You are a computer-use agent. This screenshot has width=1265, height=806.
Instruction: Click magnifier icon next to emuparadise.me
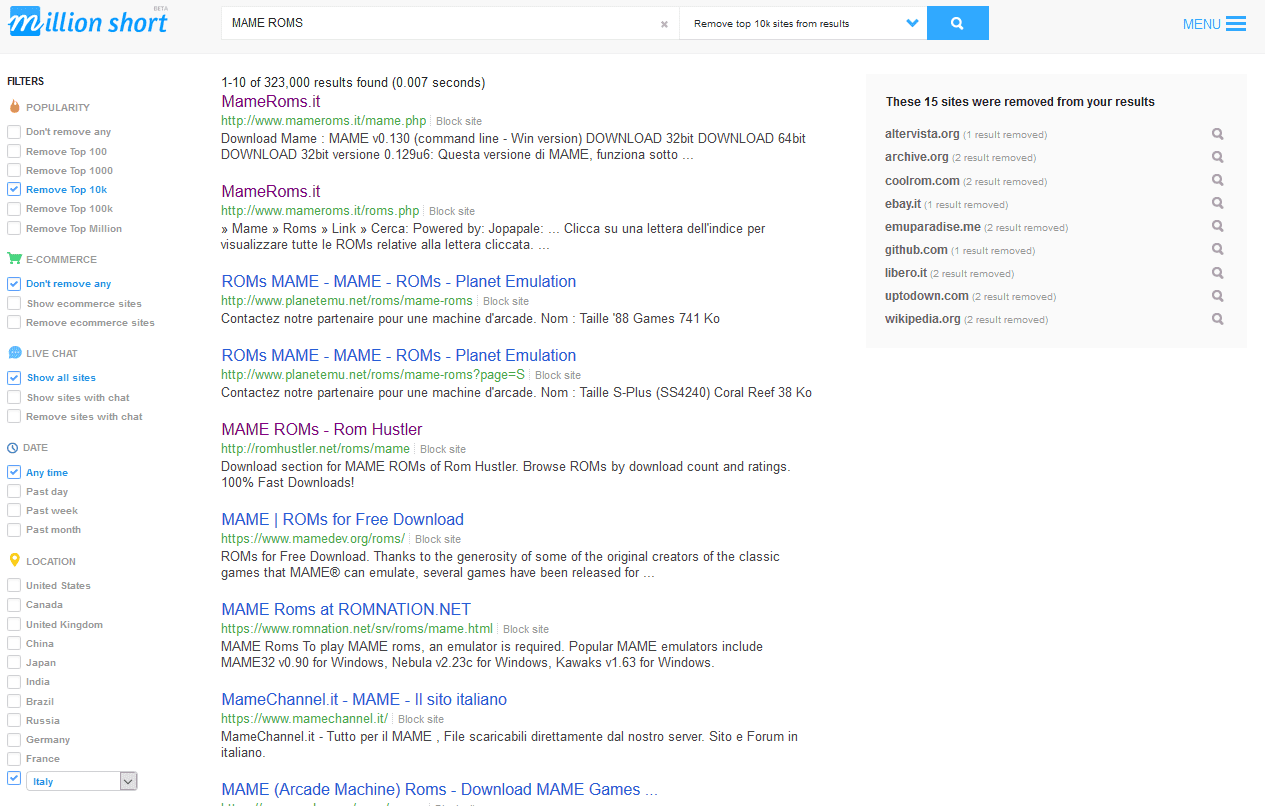pyautogui.click(x=1217, y=227)
